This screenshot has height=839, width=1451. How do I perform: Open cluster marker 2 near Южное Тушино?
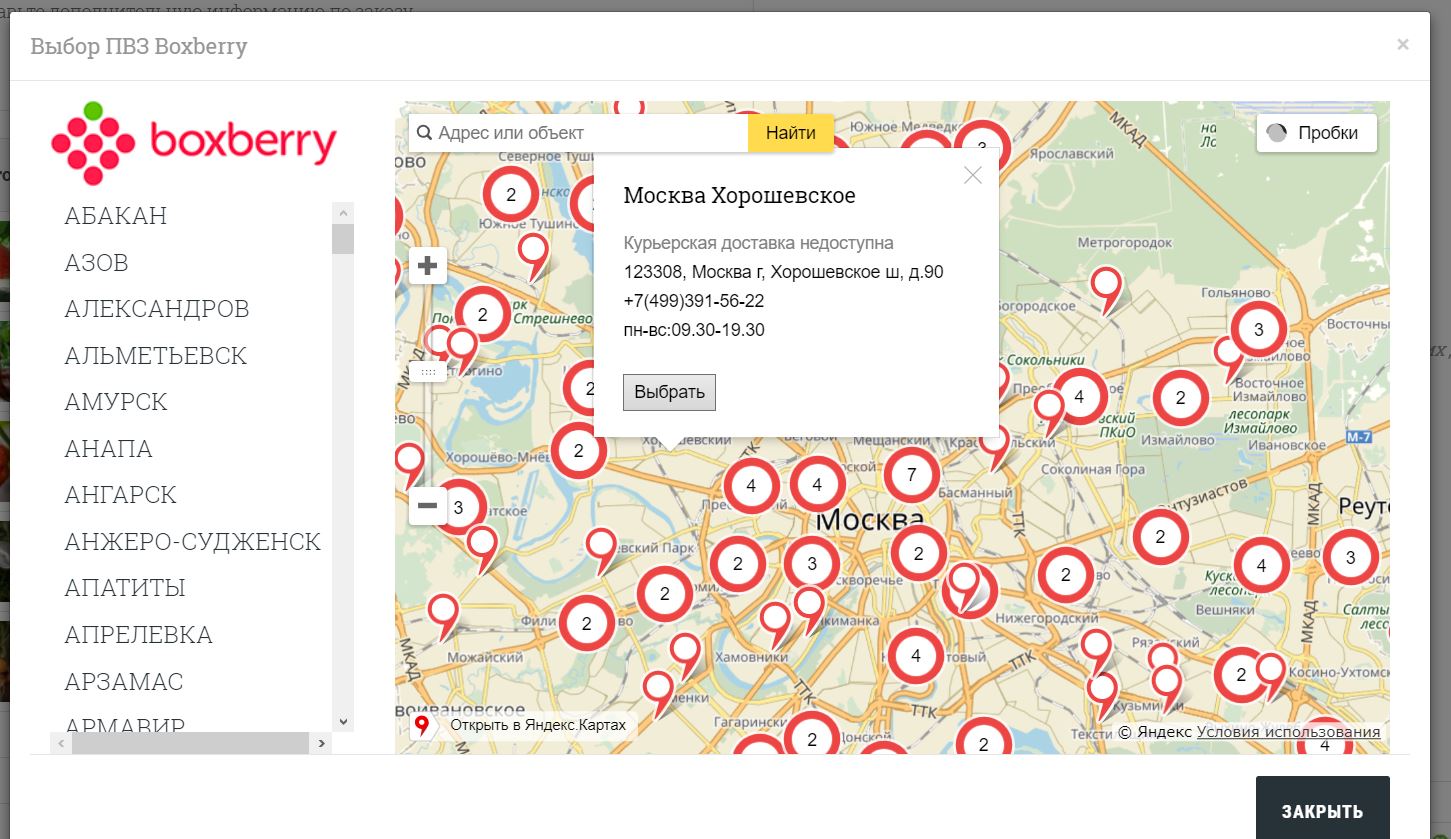(x=511, y=195)
